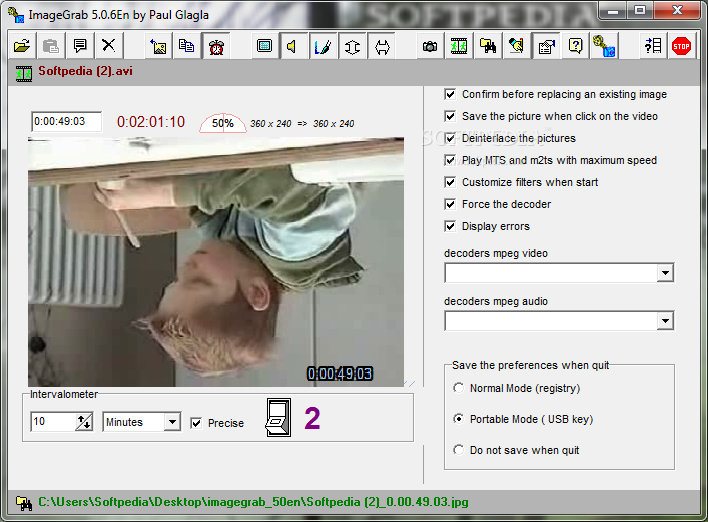Viewport: 708px width, 522px height.
Task: Click the upside-down video preview image
Action: click(216, 262)
